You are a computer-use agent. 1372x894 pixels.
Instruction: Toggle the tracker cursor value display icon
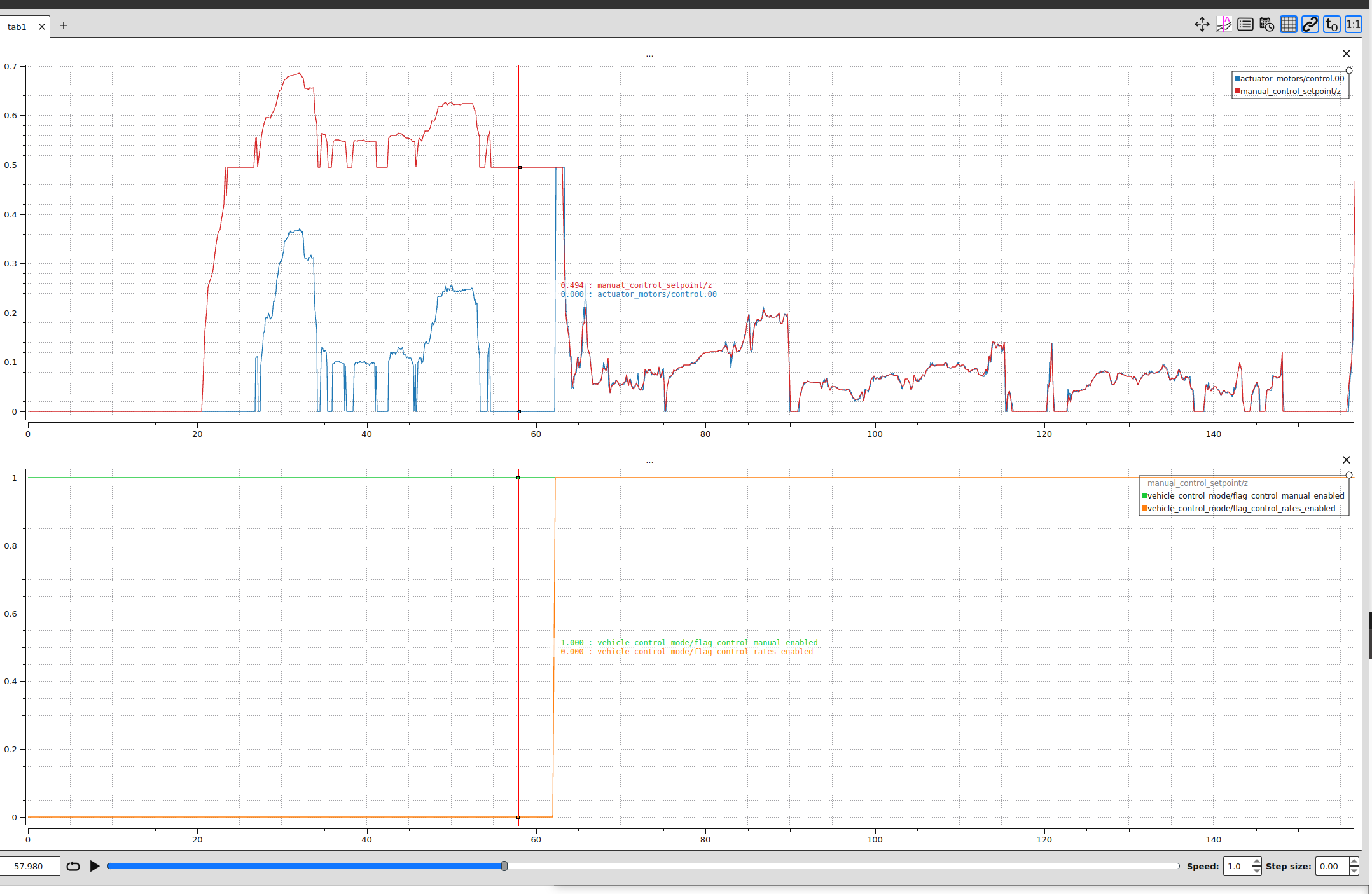(x=1223, y=25)
